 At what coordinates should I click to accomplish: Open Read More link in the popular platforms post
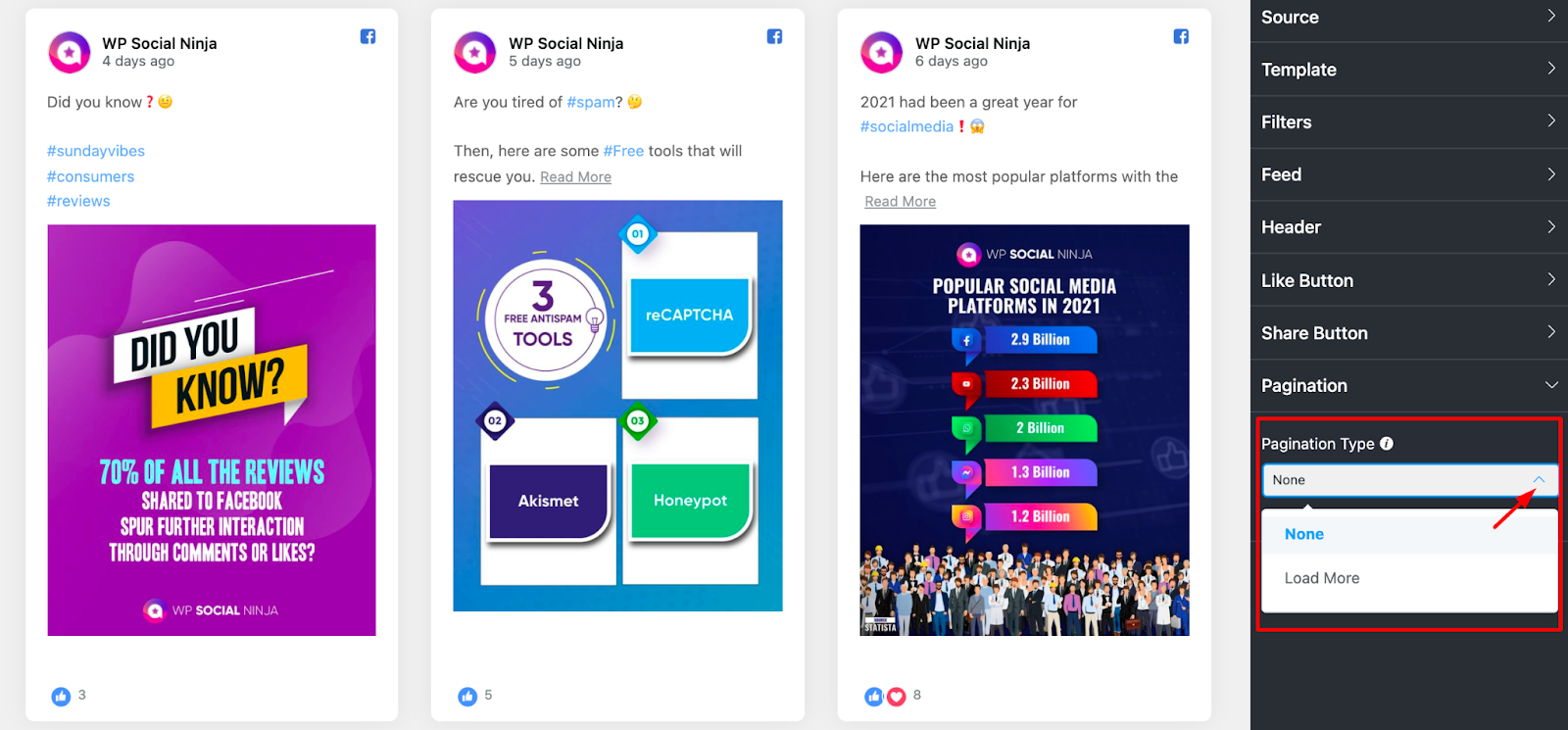(x=900, y=202)
